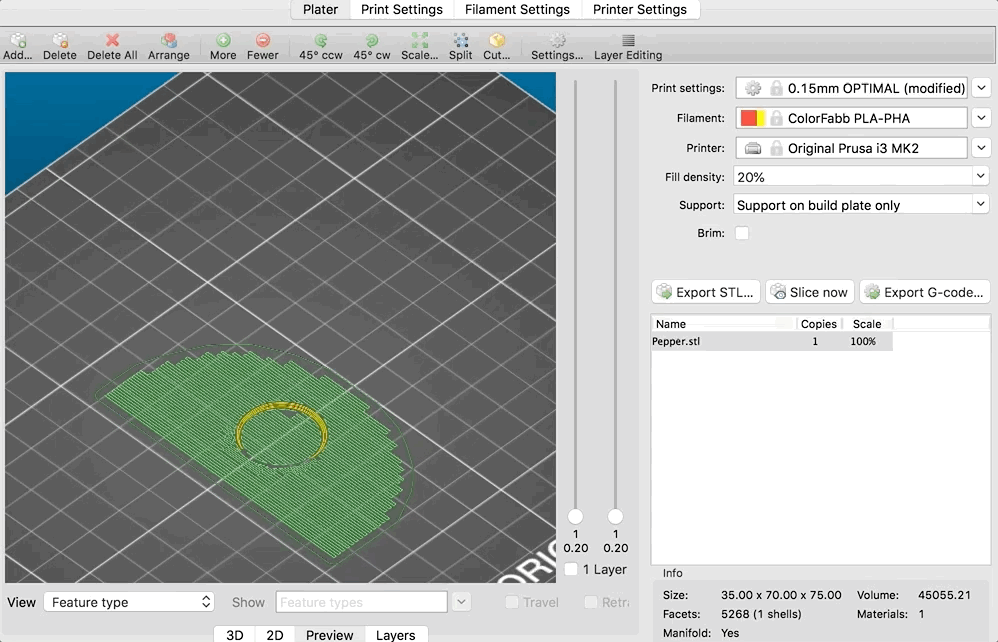Open the Print Settings tab
The height and width of the screenshot is (642, 998).
coord(402,10)
